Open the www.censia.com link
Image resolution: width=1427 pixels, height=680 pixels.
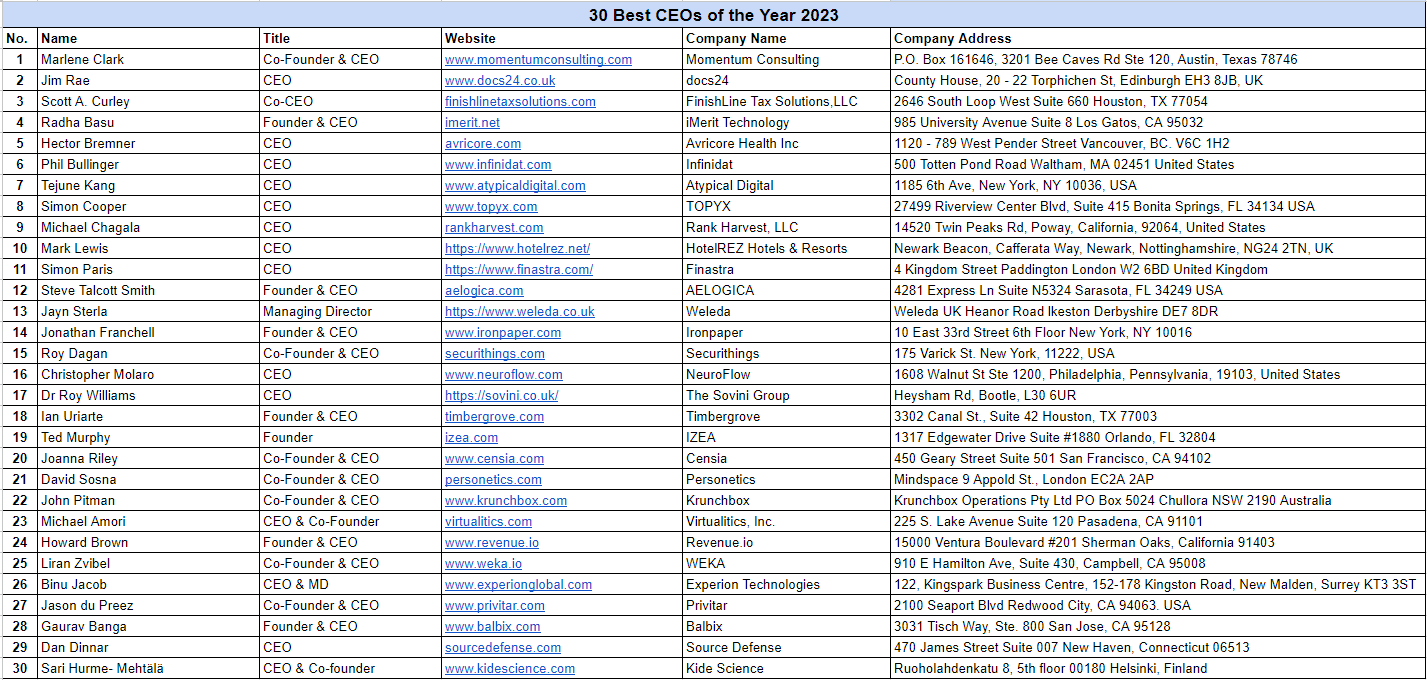[x=495, y=458]
